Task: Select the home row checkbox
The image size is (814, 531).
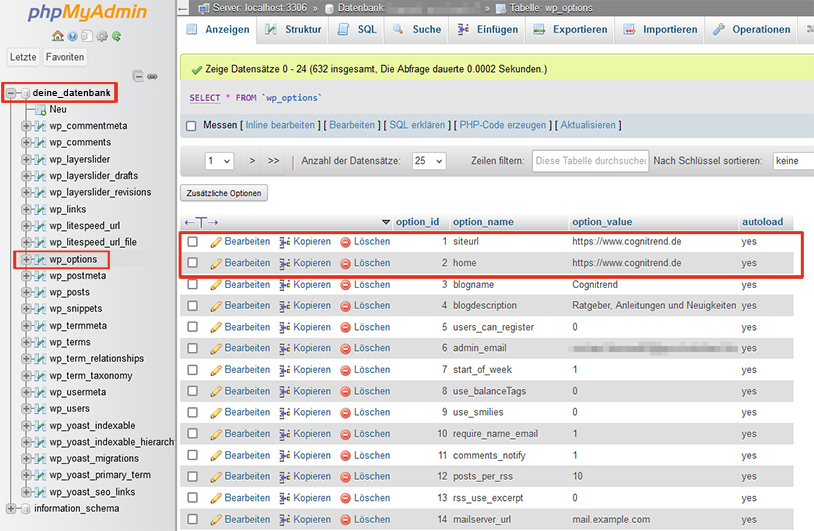Action: point(193,263)
